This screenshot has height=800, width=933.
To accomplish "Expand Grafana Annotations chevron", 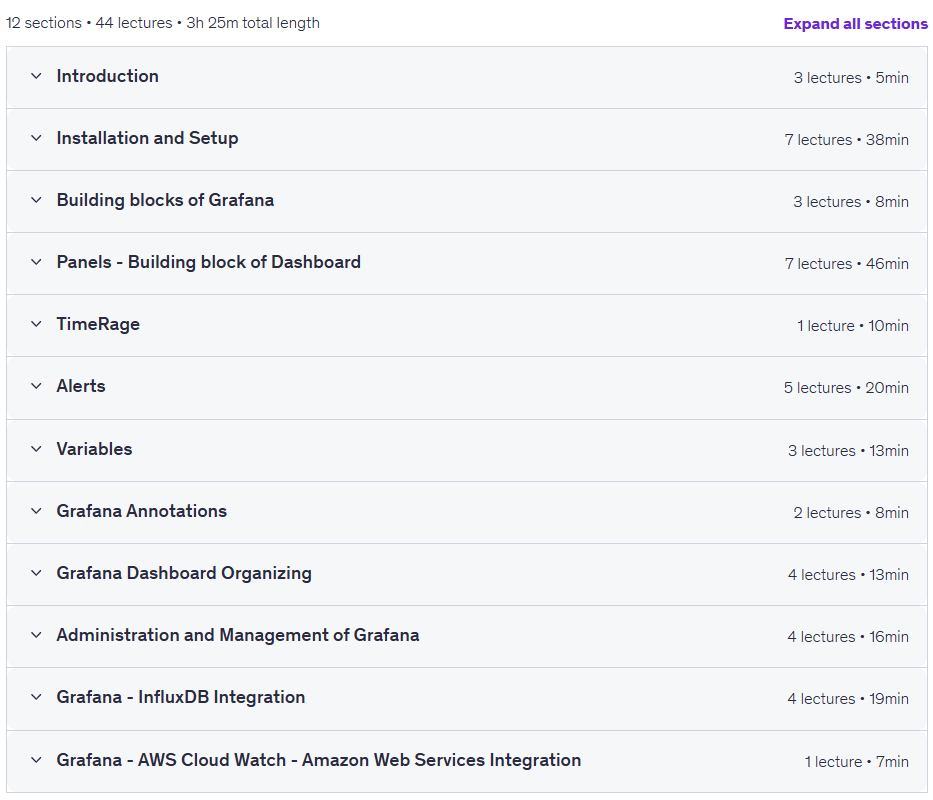I will click(36, 511).
